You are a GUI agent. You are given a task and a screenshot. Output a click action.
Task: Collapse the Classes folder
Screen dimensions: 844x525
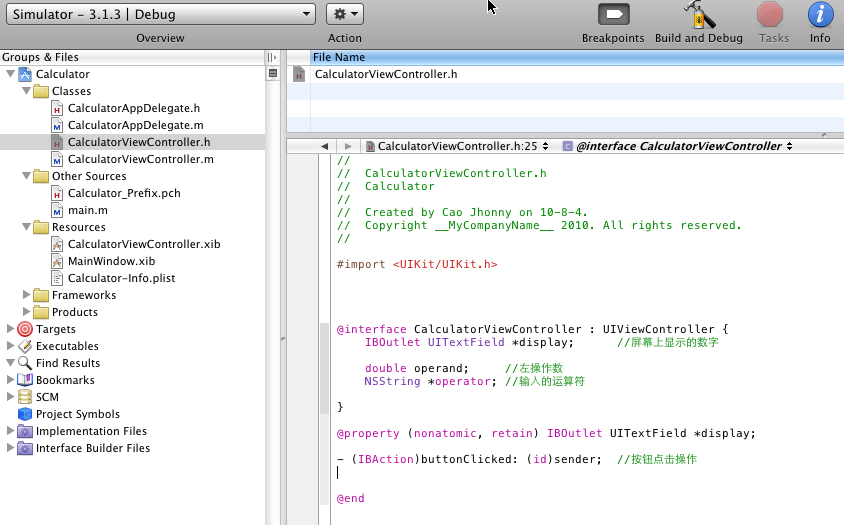(x=26, y=91)
